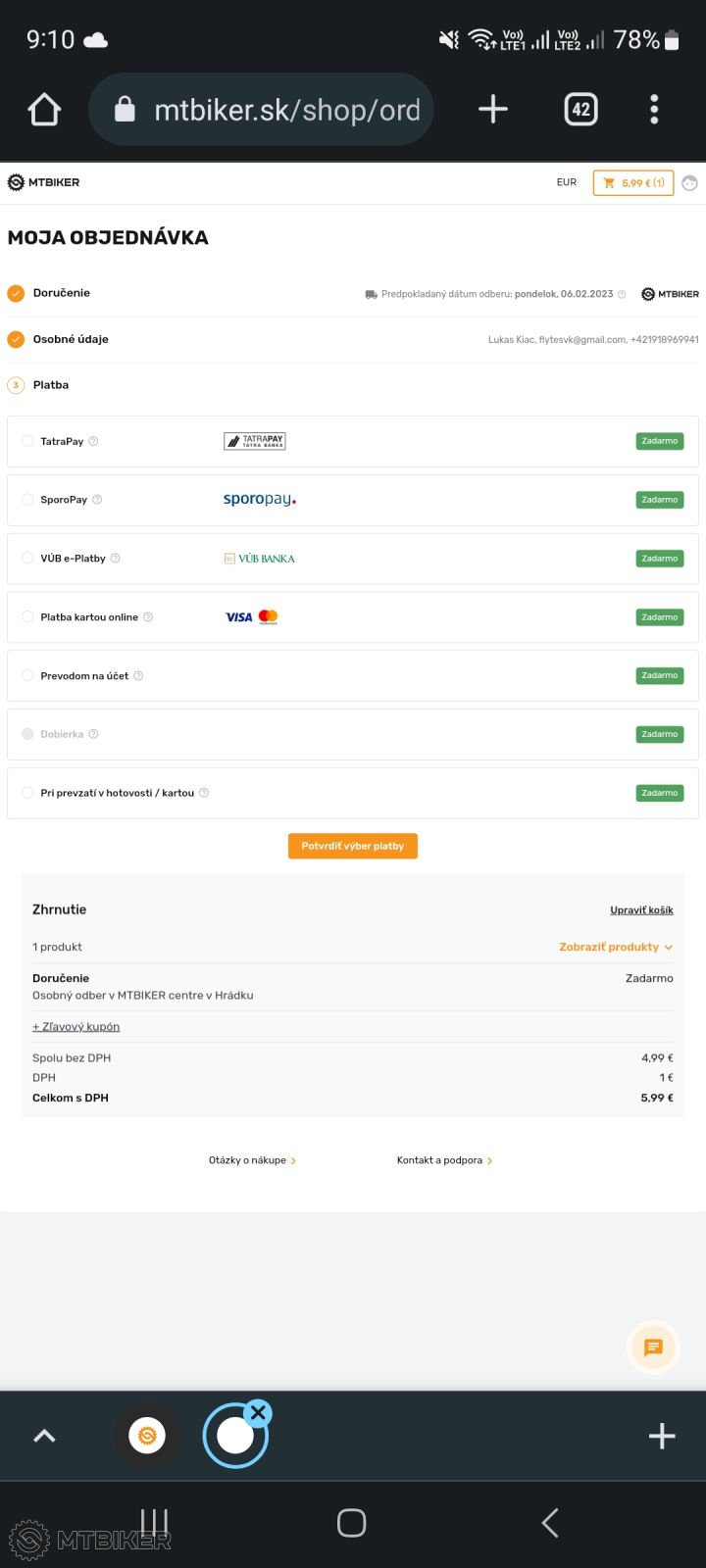Click the help icon next to TatraPay
The height and width of the screenshot is (1568, 706).
coord(94,441)
